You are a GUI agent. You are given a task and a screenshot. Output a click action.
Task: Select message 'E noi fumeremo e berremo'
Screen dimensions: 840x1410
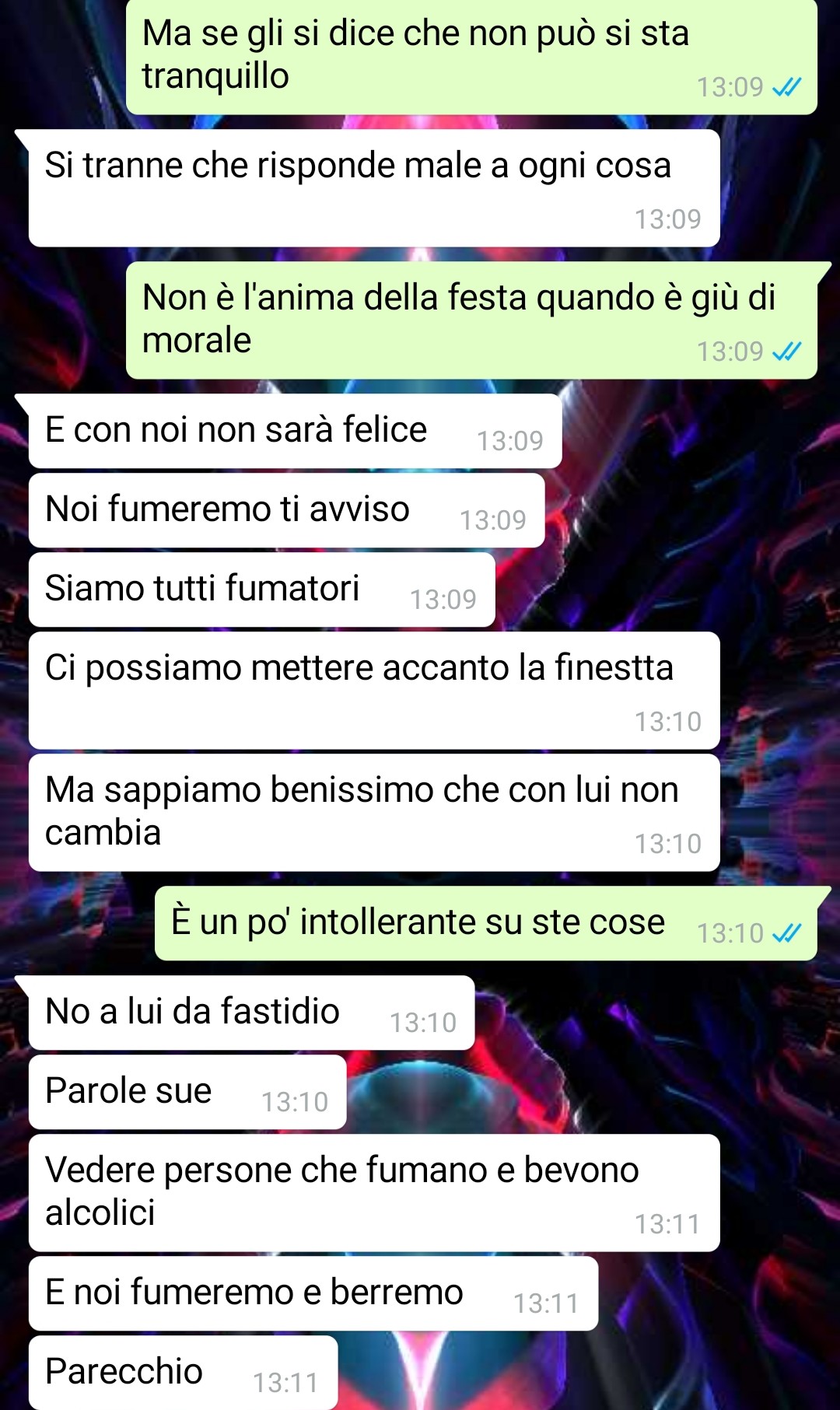tap(313, 1293)
